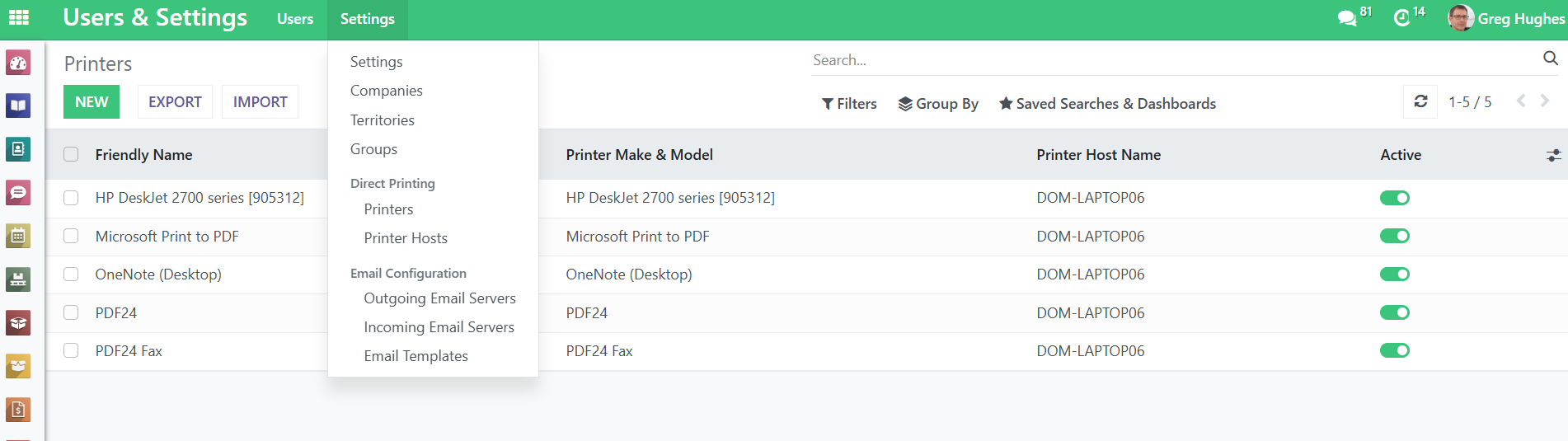Open Saved Searches & Dashboards dropdown
1568x441 pixels.
coord(1107,104)
